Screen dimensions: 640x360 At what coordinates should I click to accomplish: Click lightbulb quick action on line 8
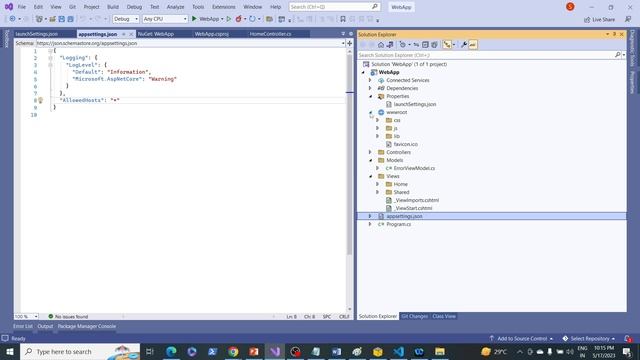click(40, 100)
